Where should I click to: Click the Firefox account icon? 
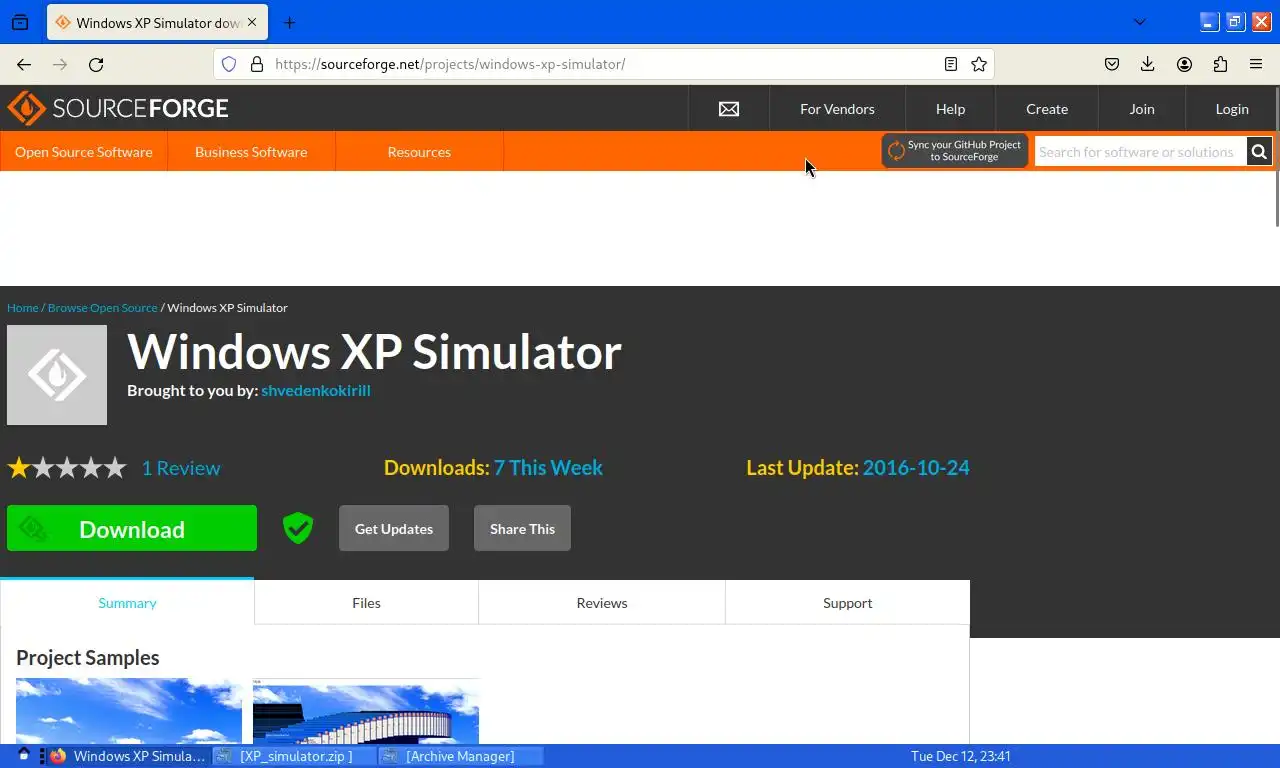(x=1184, y=64)
